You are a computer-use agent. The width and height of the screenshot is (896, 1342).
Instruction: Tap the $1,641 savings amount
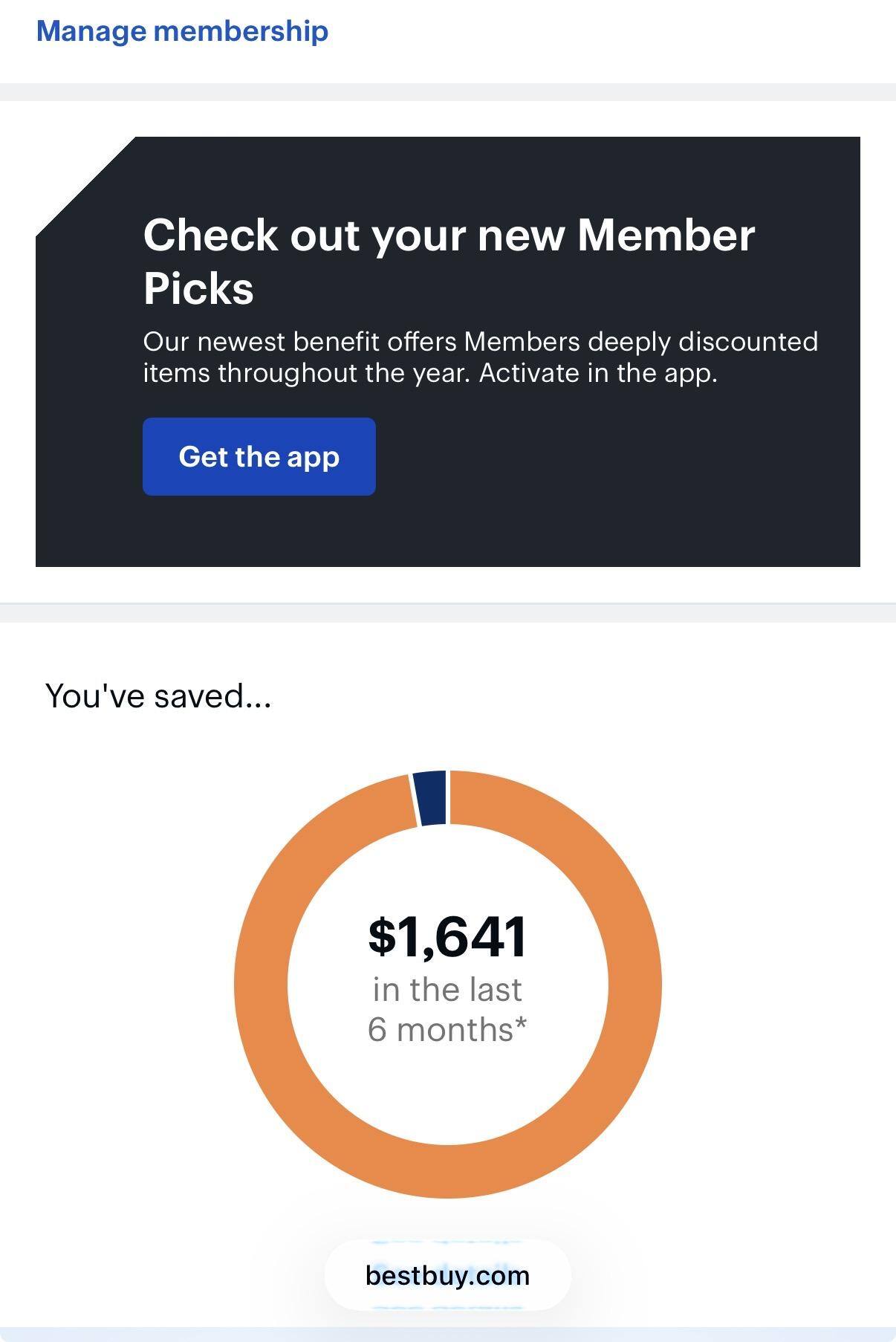click(x=447, y=936)
